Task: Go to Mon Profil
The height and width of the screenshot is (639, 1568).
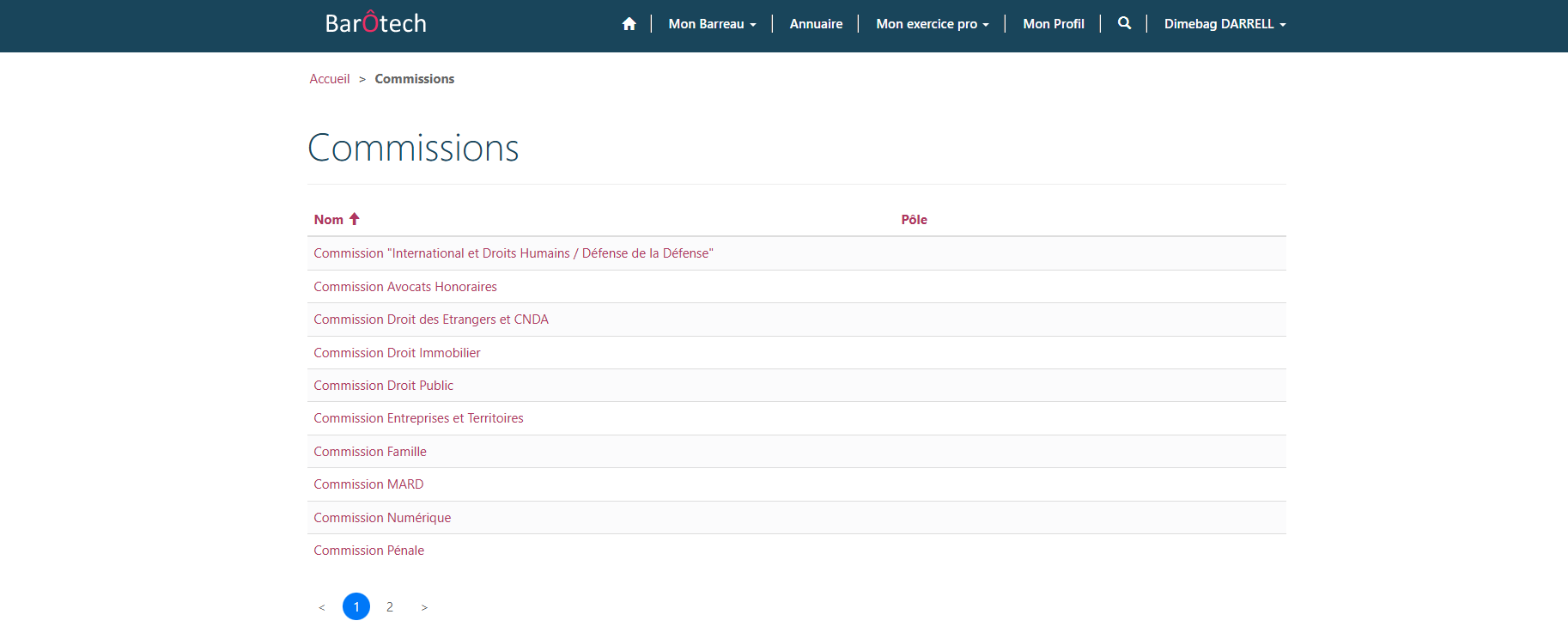Action: (1053, 24)
